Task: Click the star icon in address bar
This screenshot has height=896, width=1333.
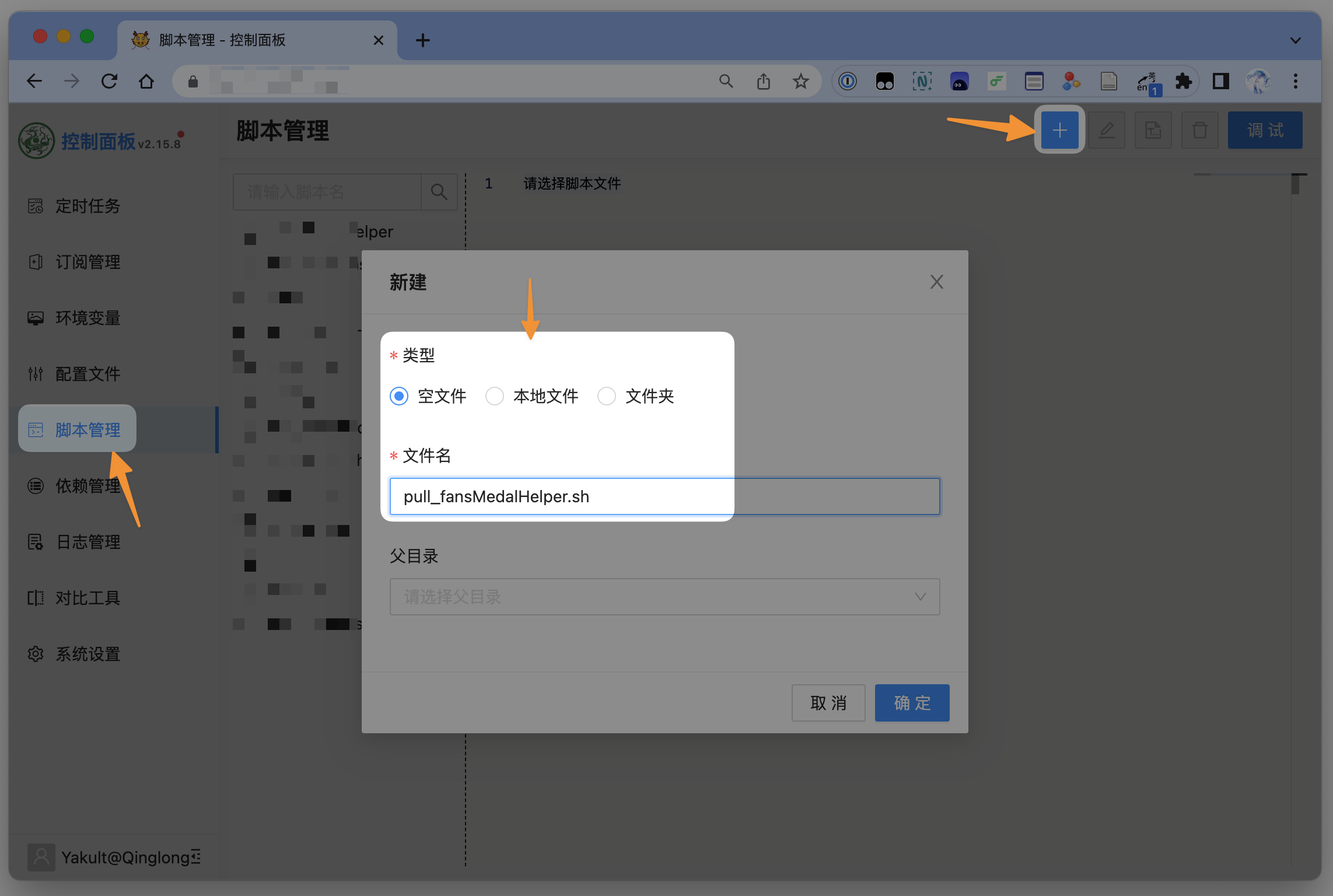Action: (800, 81)
